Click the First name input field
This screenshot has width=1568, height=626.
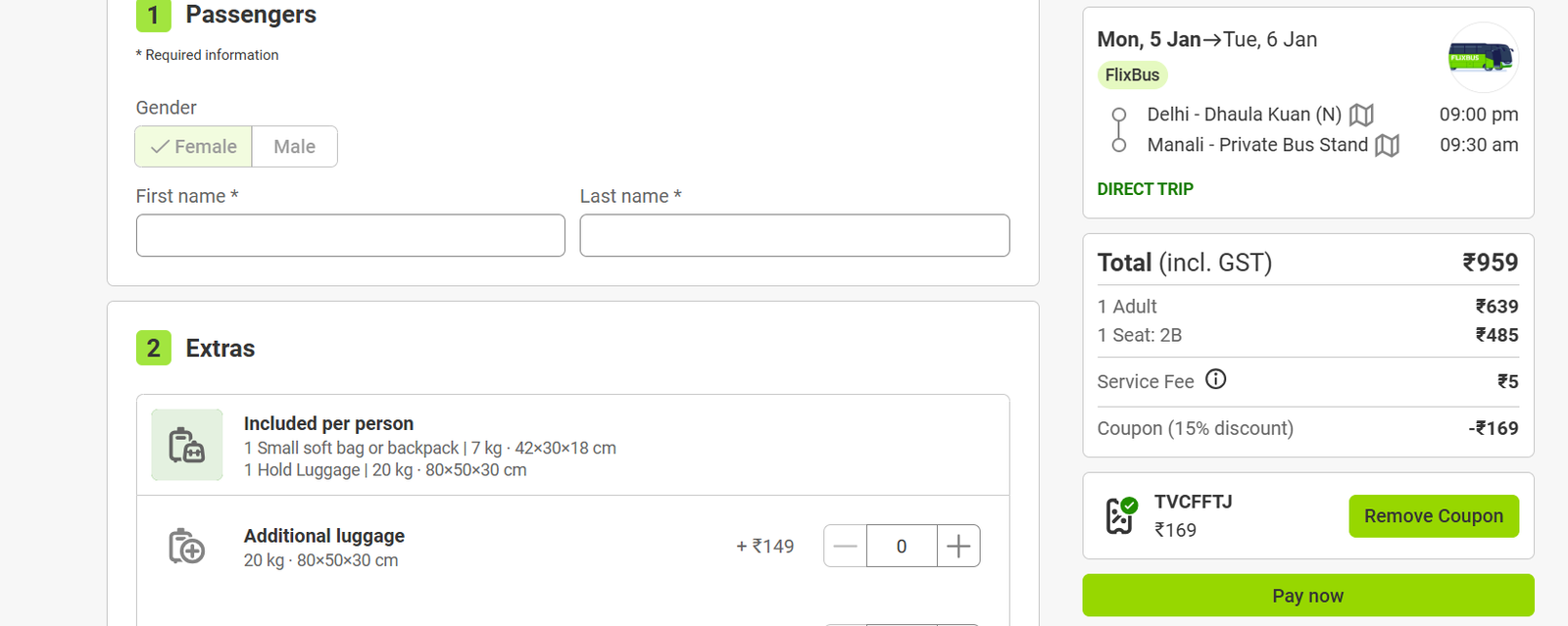(350, 235)
